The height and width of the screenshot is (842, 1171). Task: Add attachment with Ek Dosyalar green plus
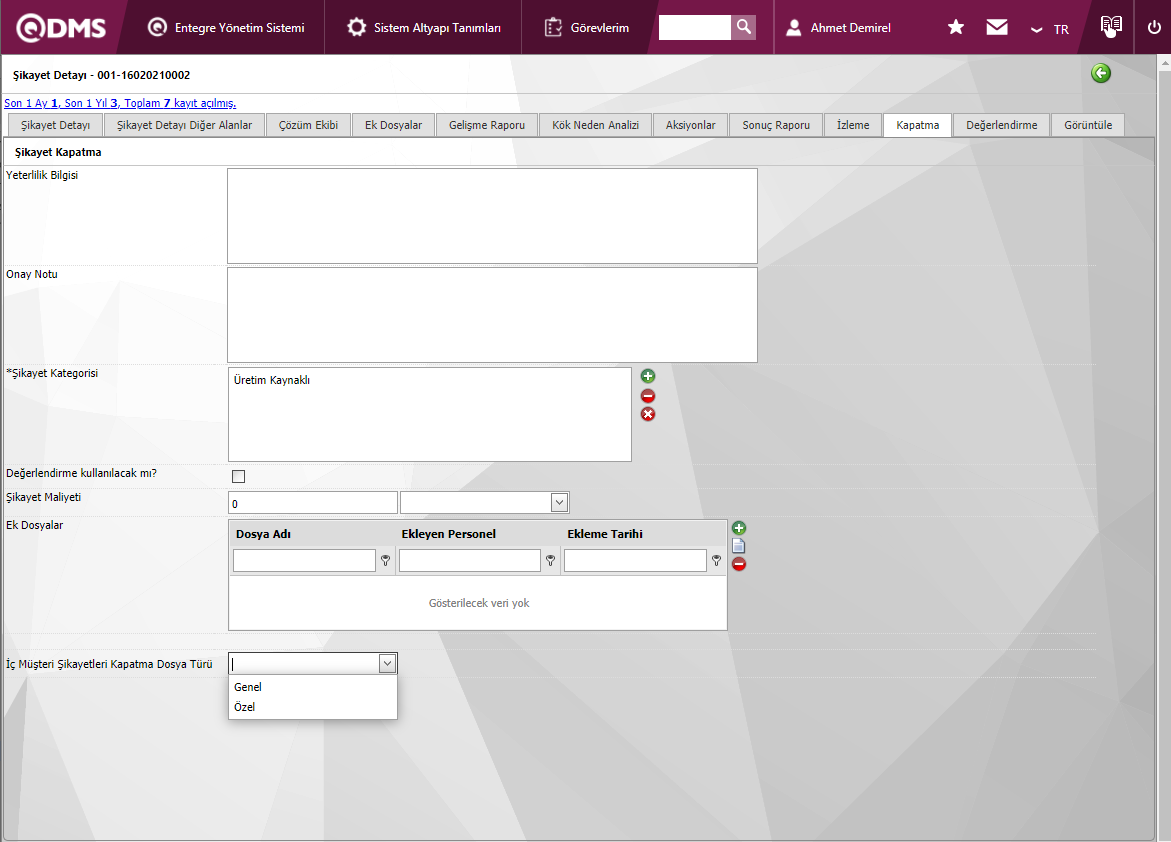click(x=739, y=528)
